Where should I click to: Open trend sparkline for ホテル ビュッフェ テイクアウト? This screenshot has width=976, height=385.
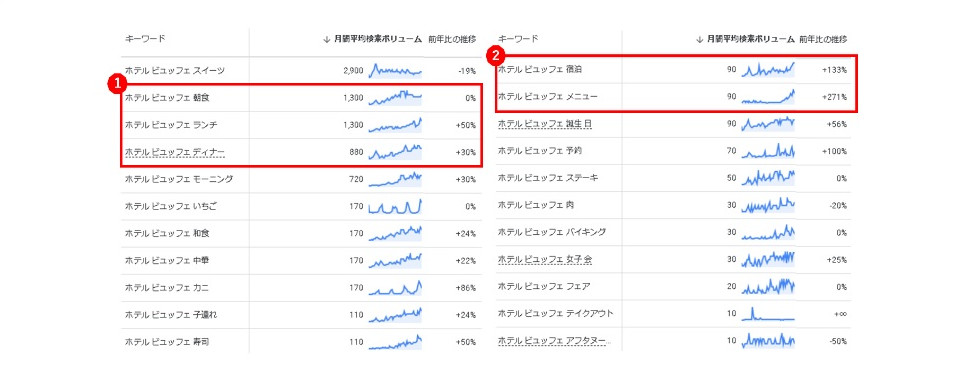pyautogui.click(x=768, y=313)
